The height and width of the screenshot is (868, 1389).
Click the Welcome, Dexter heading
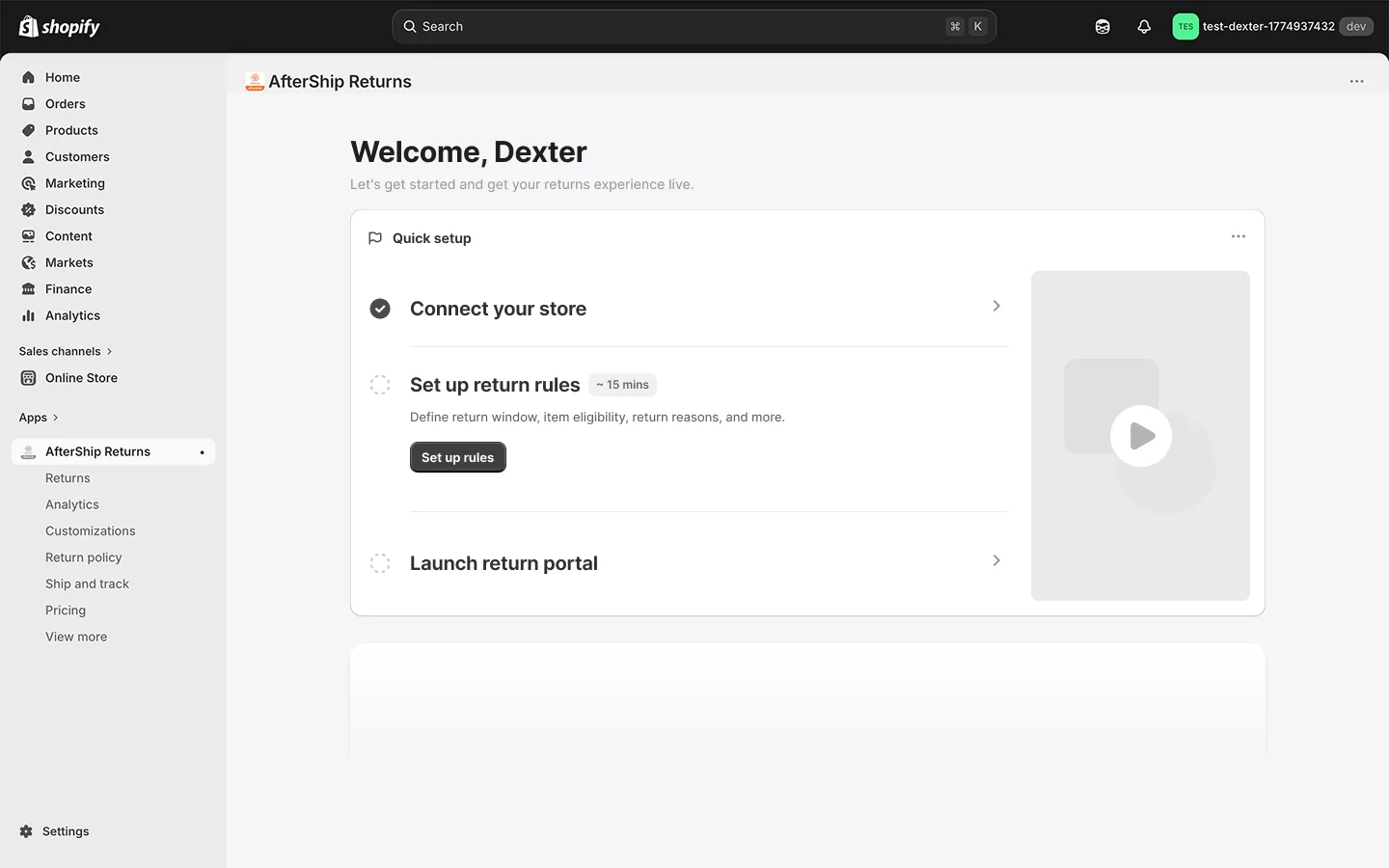point(469,151)
